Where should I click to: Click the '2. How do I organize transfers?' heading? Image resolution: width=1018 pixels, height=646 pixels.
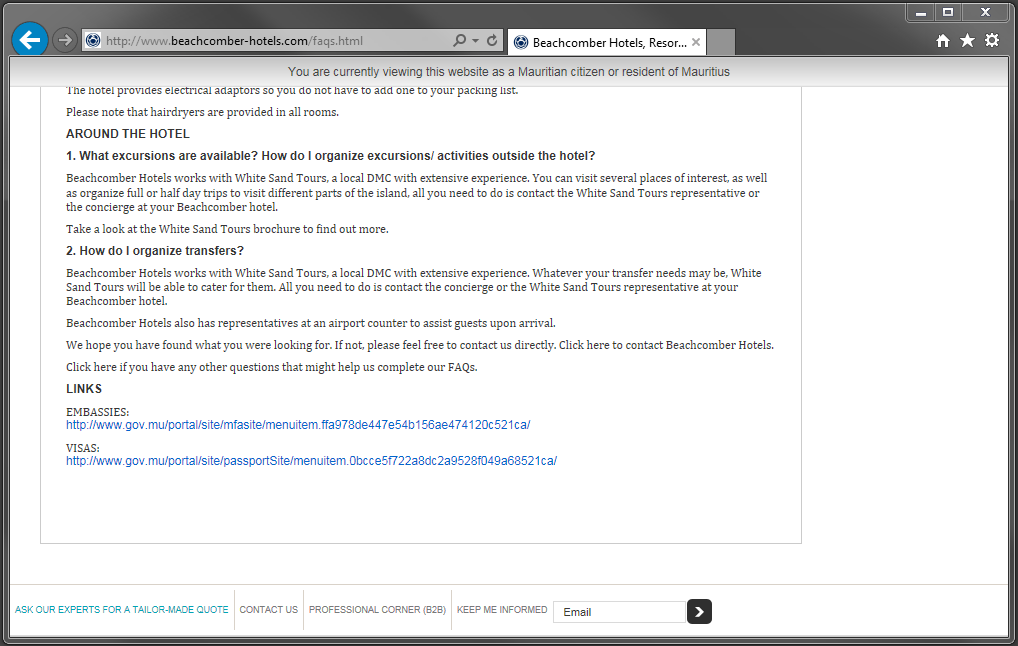click(x=155, y=251)
